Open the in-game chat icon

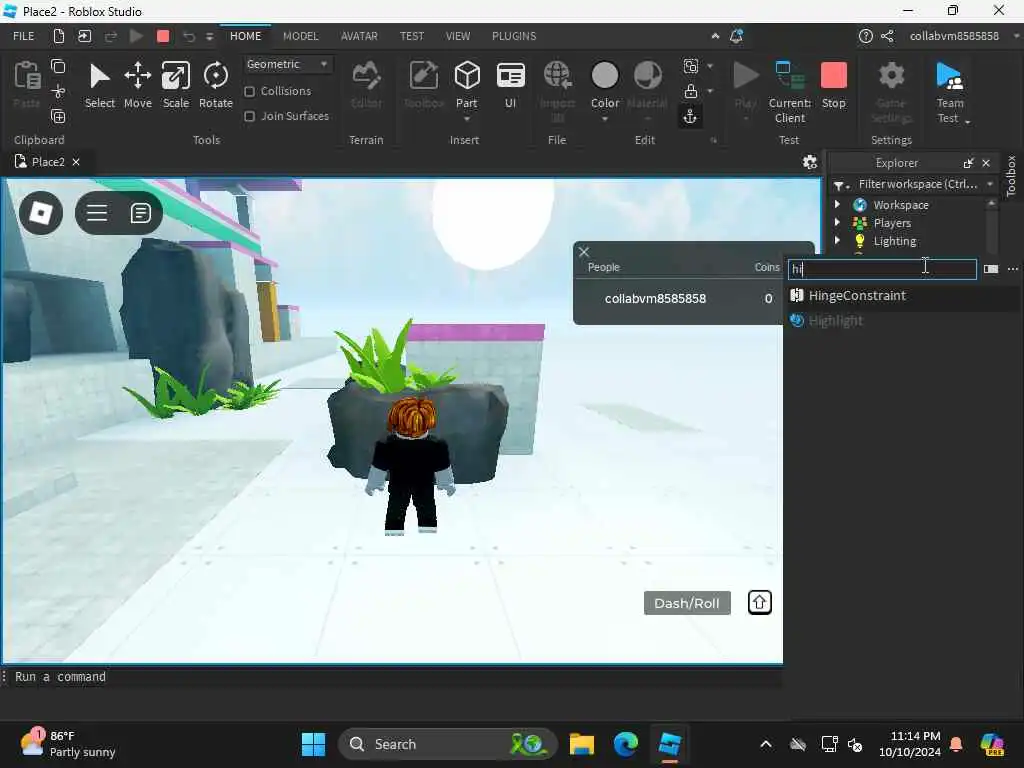point(140,213)
